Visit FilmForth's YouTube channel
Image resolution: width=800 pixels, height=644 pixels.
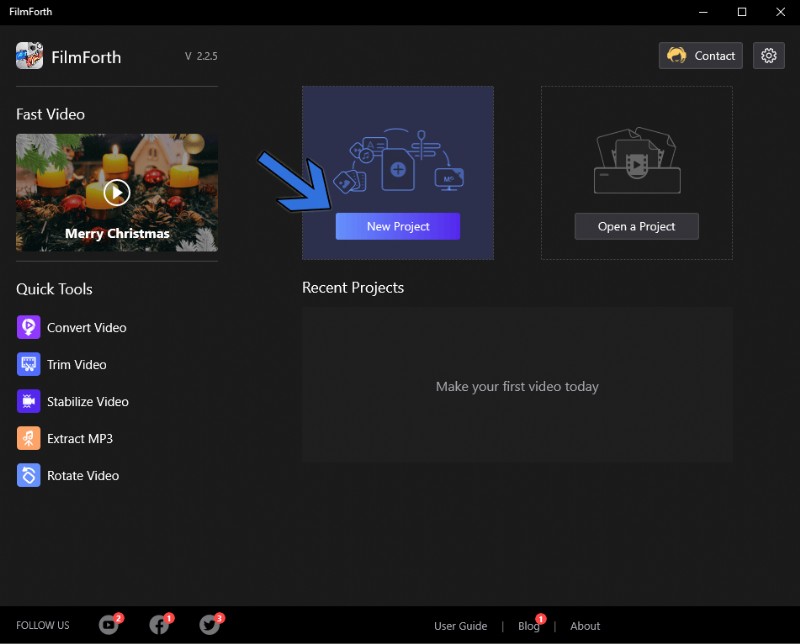[x=109, y=624]
